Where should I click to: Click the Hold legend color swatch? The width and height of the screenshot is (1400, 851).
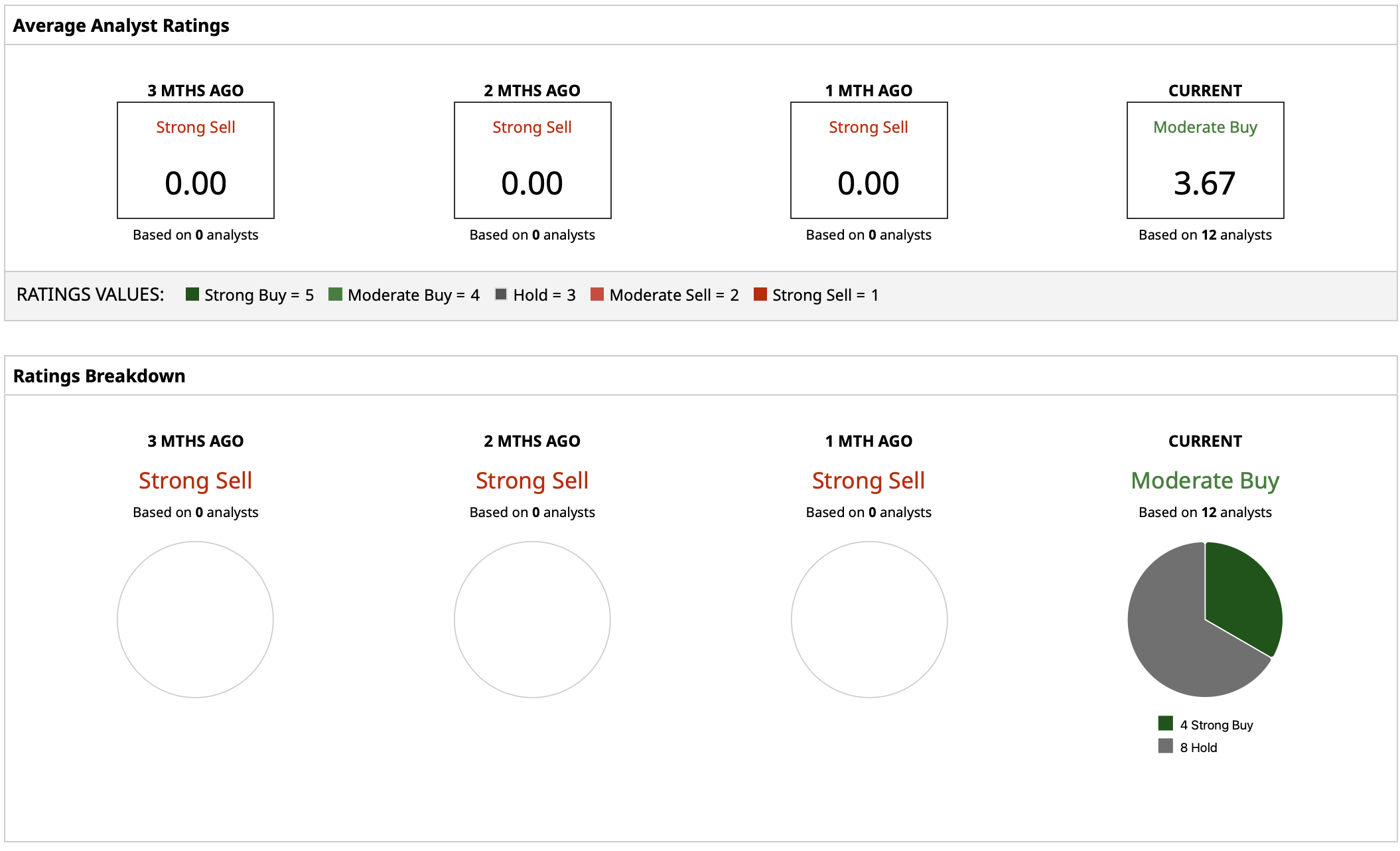[x=501, y=294]
